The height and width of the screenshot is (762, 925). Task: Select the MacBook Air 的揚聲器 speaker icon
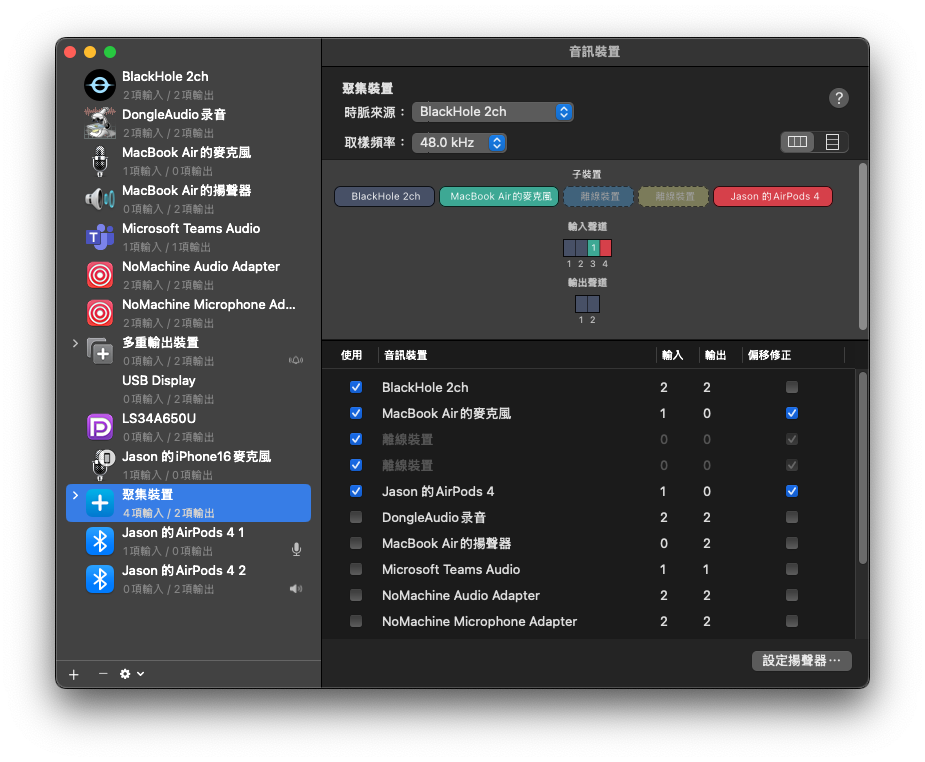tap(100, 199)
